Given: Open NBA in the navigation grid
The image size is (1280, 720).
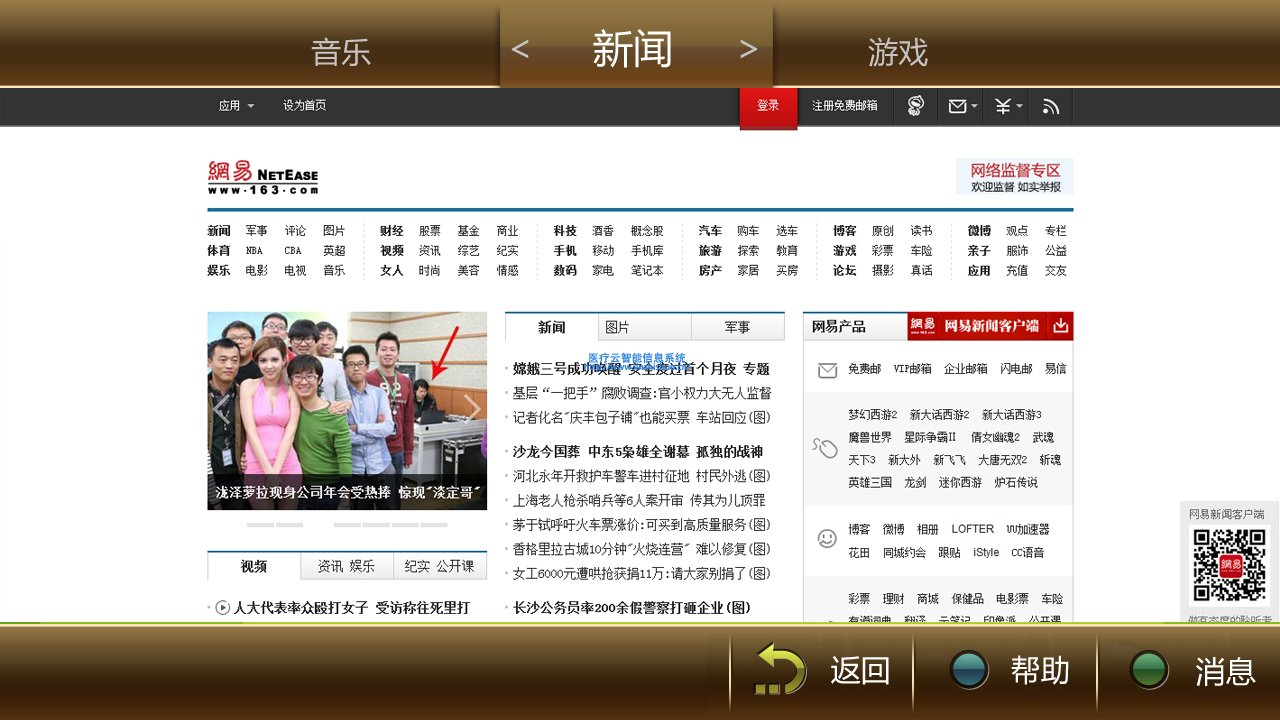Looking at the screenshot, I should tap(254, 250).
